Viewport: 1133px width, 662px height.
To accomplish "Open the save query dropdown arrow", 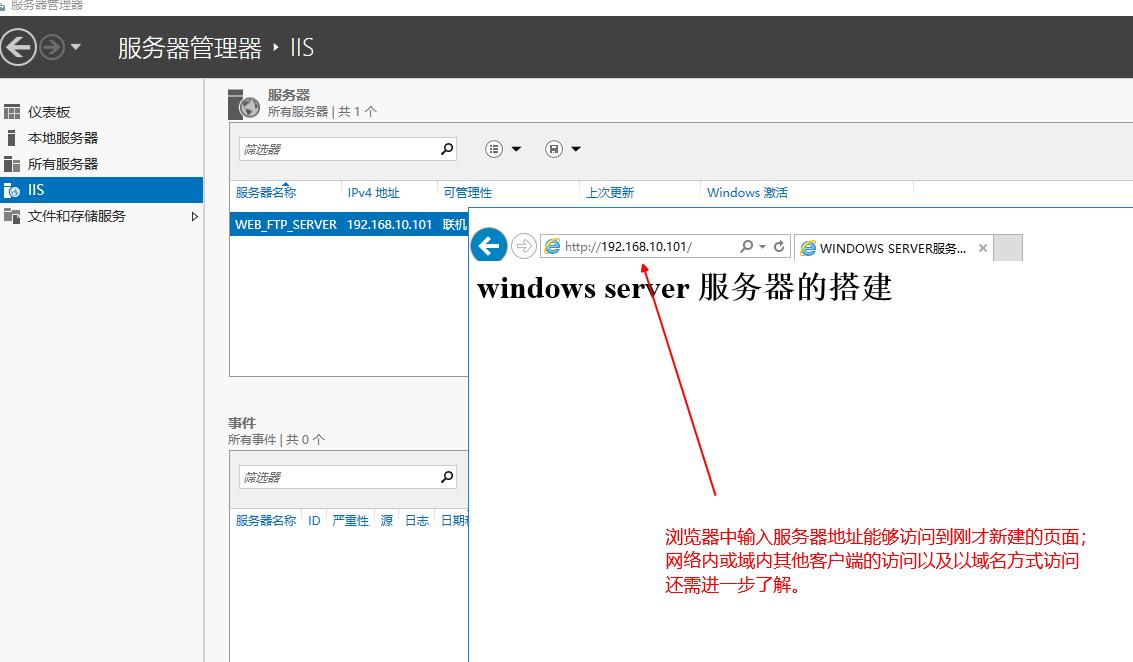I will [574, 148].
